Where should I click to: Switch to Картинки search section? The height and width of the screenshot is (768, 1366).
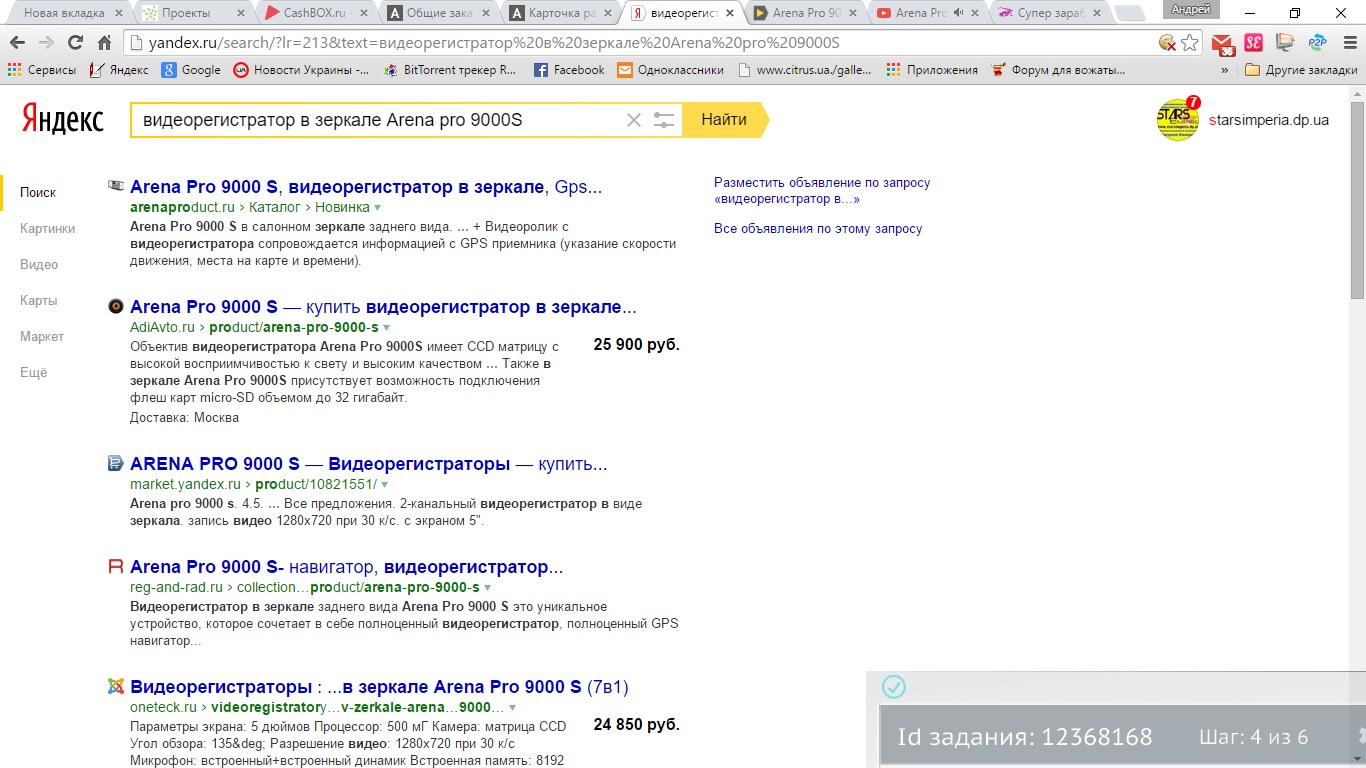click(48, 228)
